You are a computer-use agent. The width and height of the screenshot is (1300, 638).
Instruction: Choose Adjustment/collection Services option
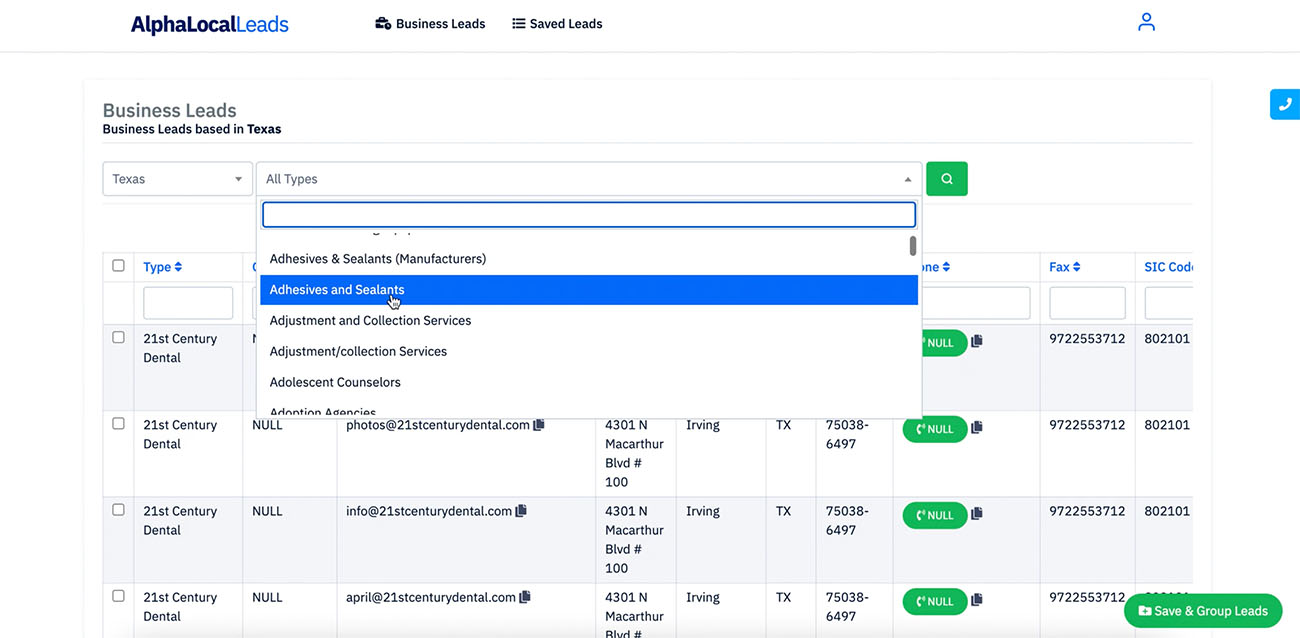point(588,352)
